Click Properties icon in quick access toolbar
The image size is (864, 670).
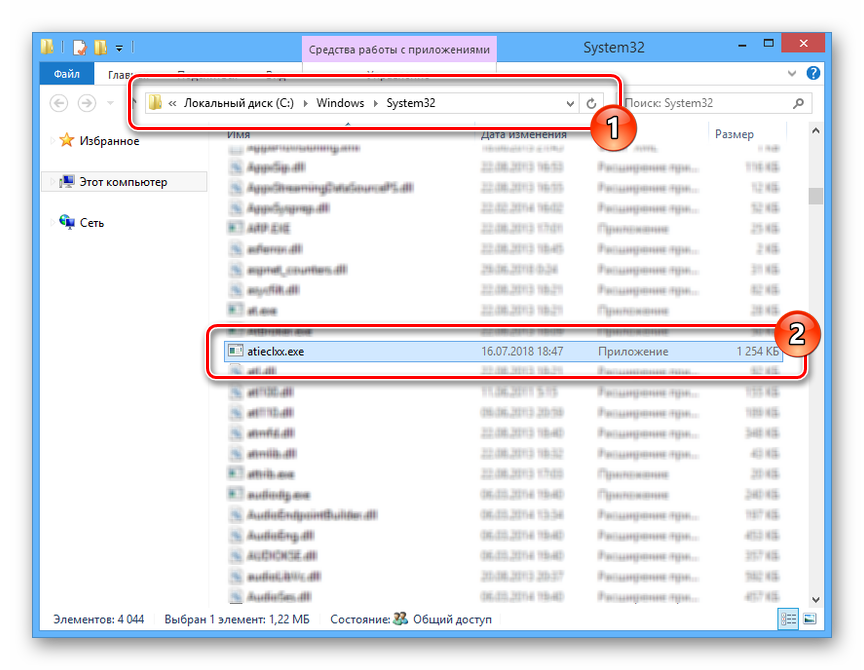[80, 47]
